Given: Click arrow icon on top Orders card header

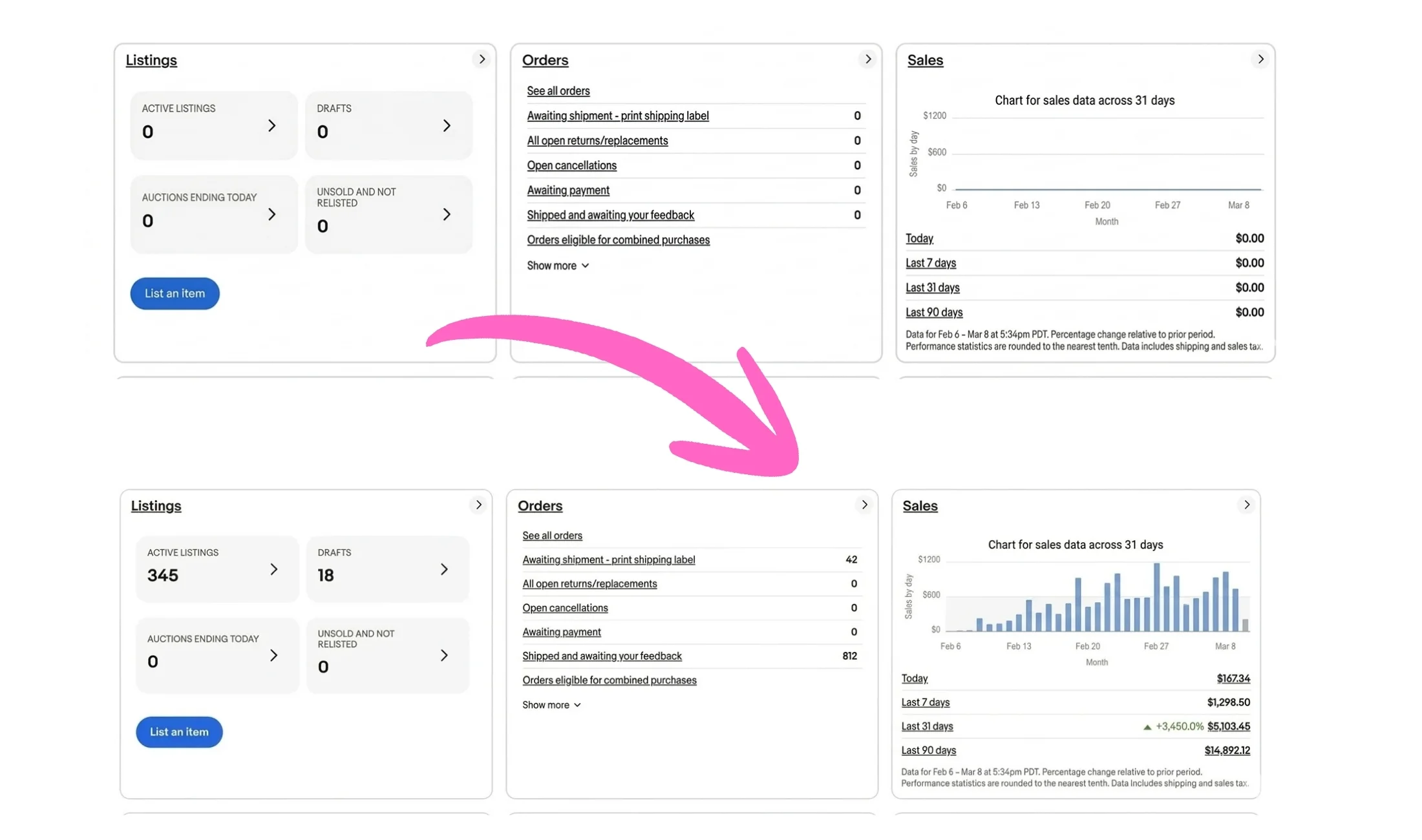Looking at the screenshot, I should pos(868,59).
